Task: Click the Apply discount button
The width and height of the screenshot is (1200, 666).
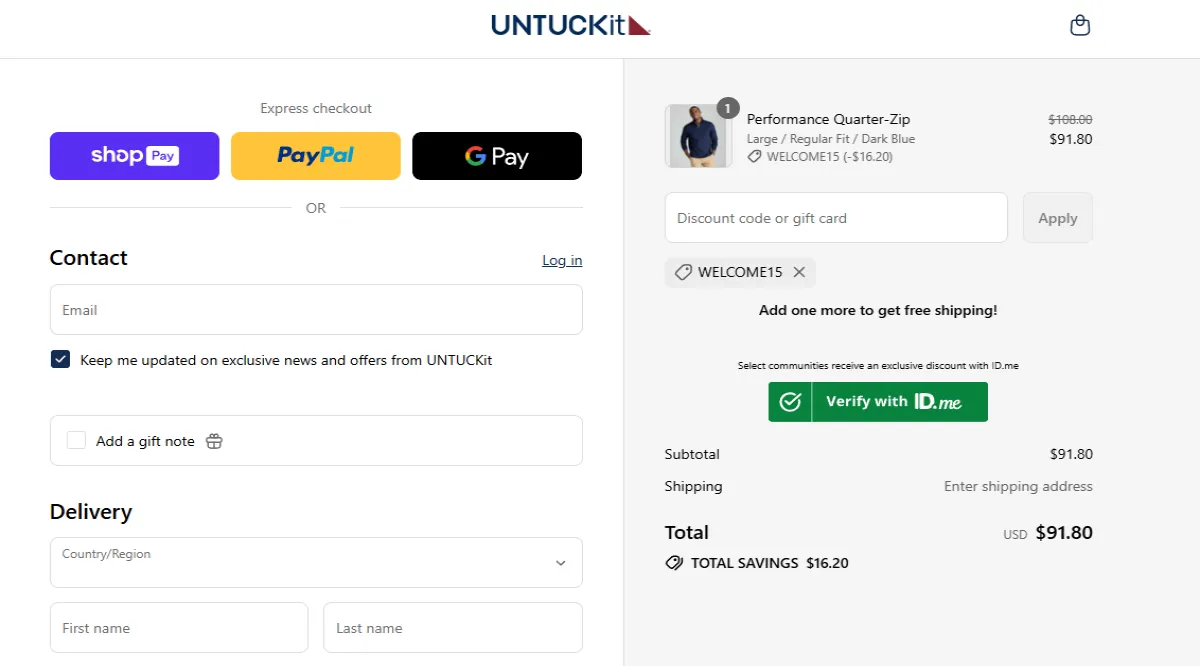Action: coord(1057,217)
